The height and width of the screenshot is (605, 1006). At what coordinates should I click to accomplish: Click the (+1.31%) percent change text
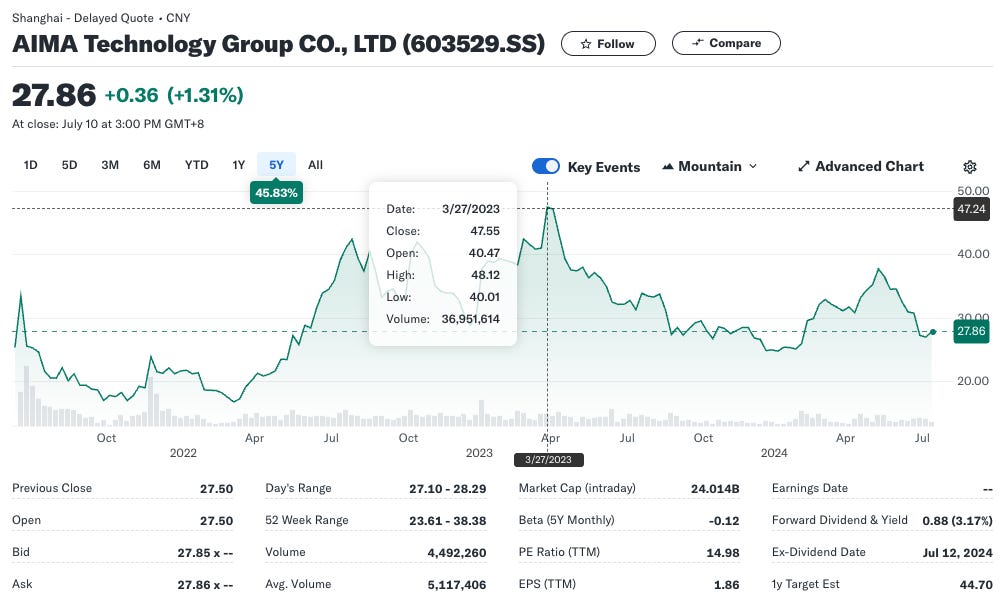pos(205,95)
